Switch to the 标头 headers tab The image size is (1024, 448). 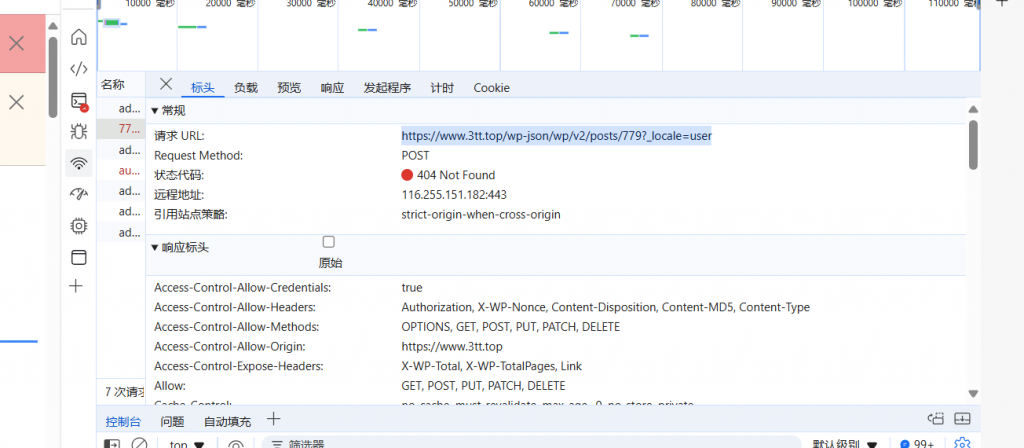[202, 88]
